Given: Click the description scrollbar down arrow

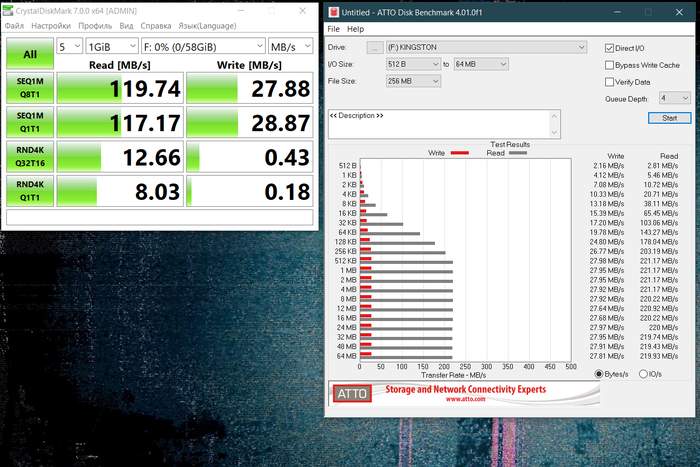Looking at the screenshot, I should click(x=554, y=132).
